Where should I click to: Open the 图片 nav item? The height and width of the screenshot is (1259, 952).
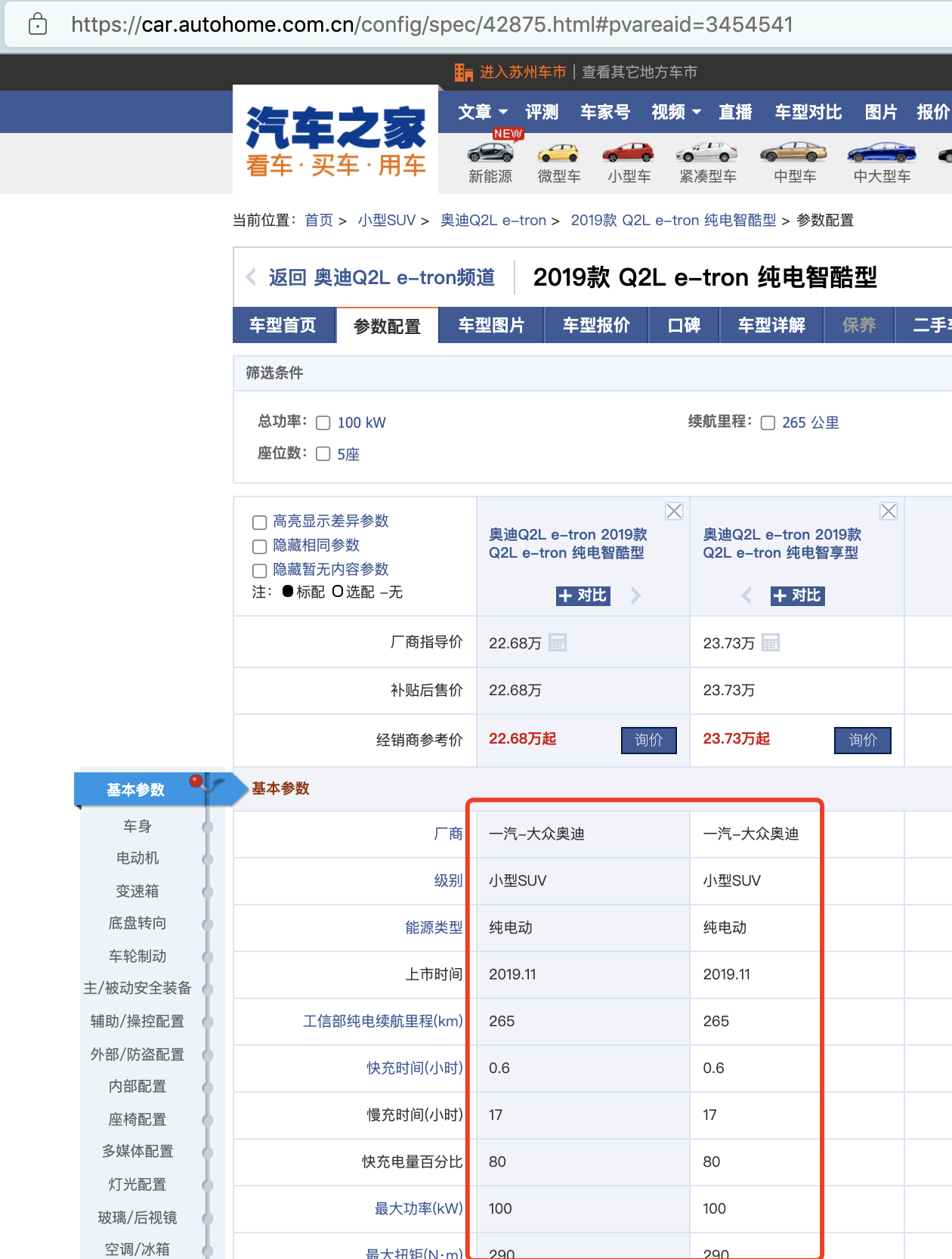[x=881, y=112]
